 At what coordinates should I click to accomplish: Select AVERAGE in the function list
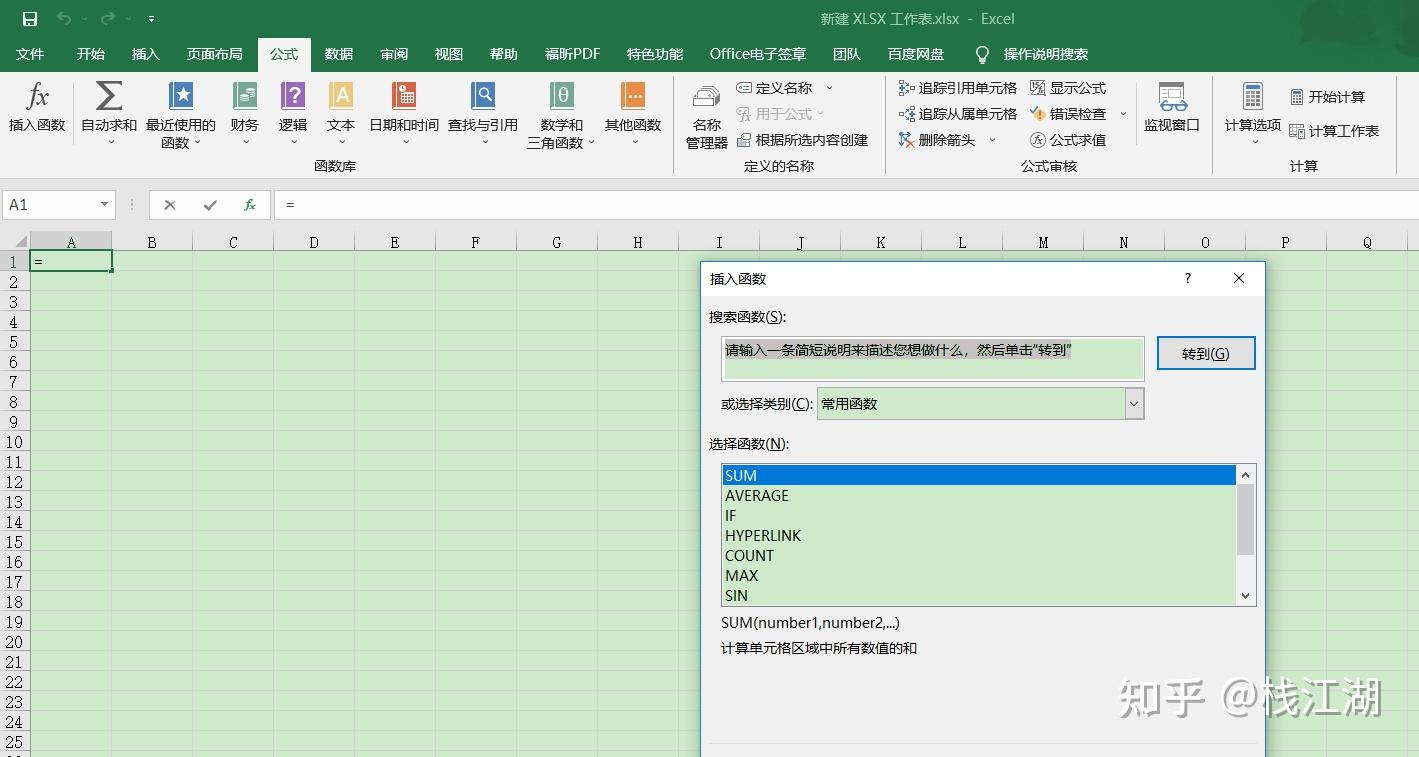pos(979,496)
